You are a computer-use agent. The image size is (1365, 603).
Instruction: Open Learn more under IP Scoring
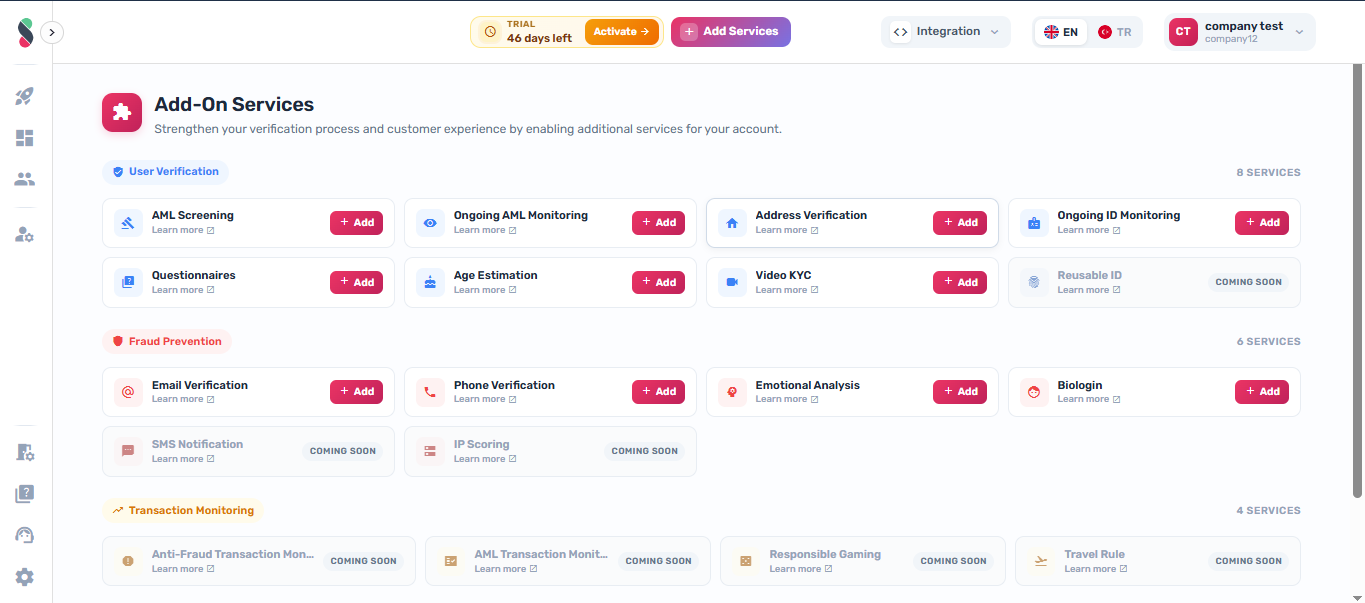tap(485, 459)
